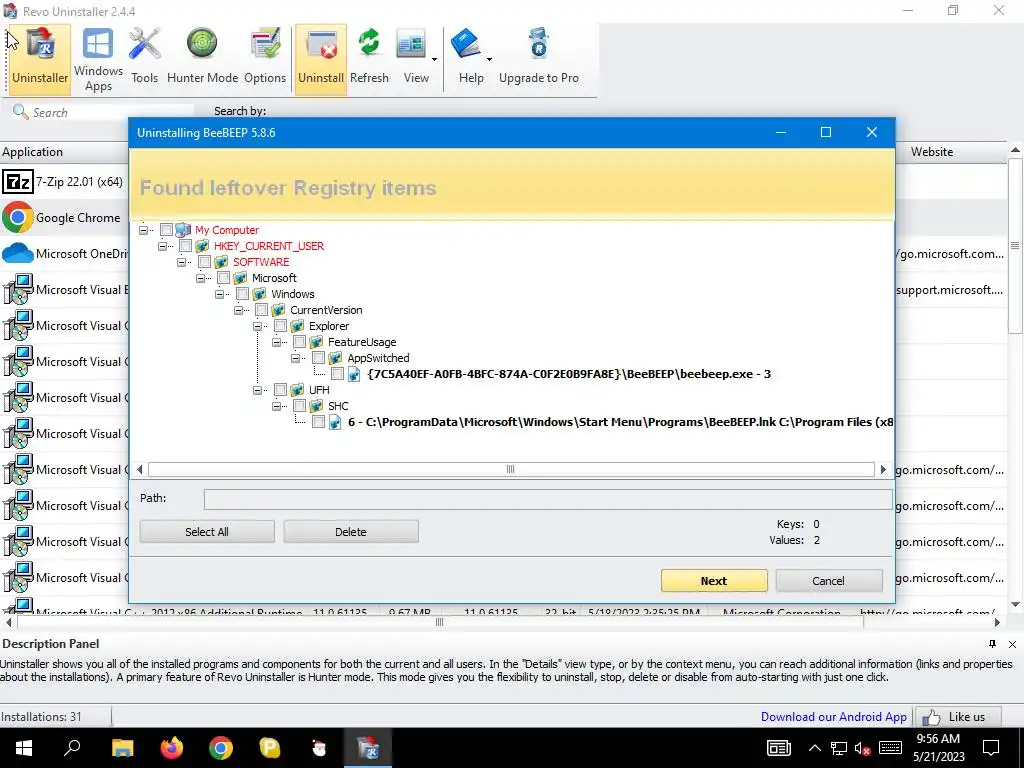1024x768 pixels.
Task: Open the notification center
Action: click(991, 748)
